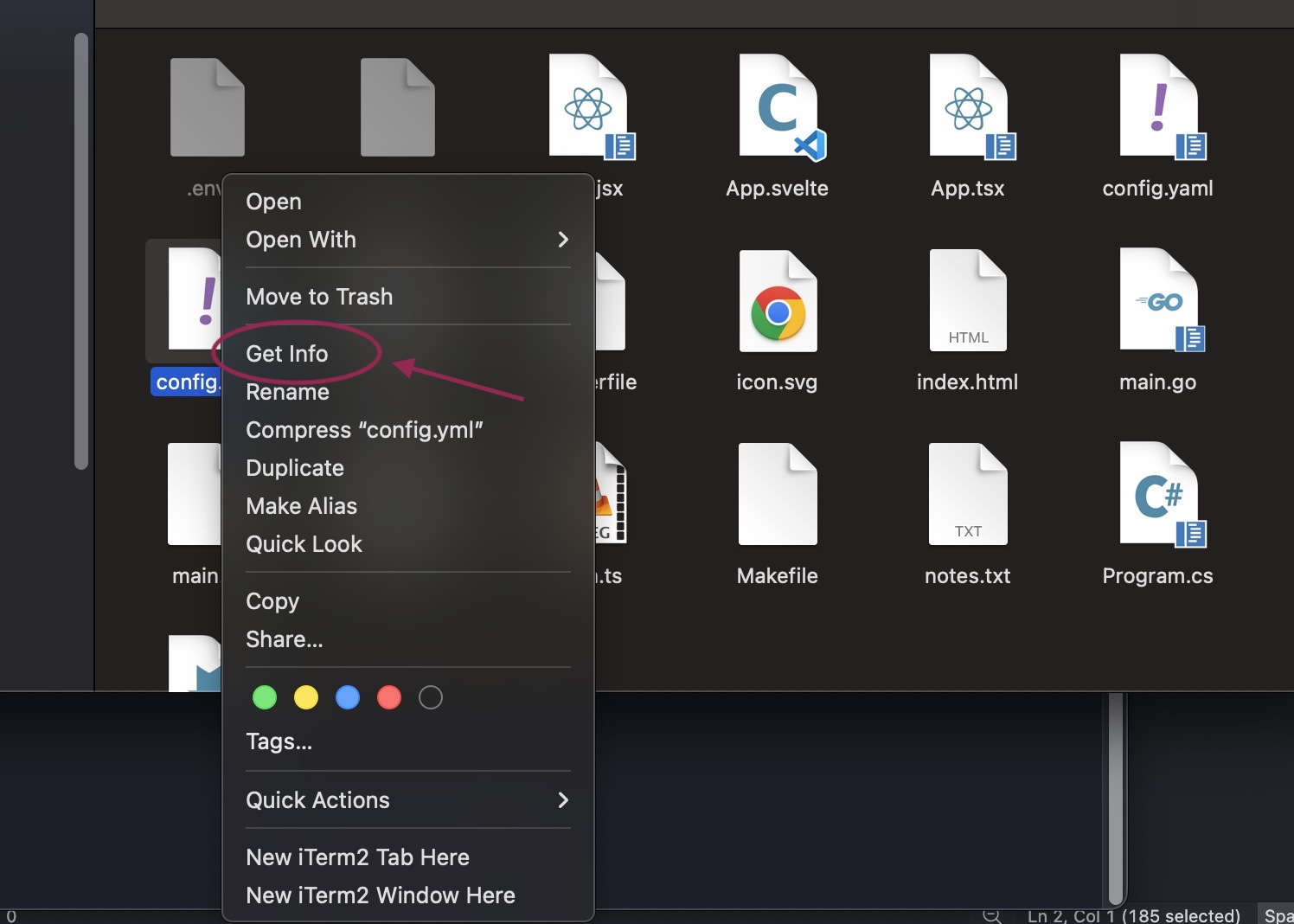Click the zoom magnifier icon in status bar
The image size is (1294, 924).
point(992,915)
